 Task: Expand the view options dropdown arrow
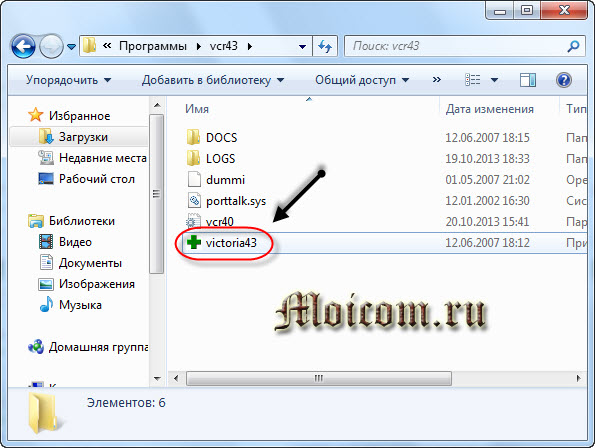(x=494, y=80)
